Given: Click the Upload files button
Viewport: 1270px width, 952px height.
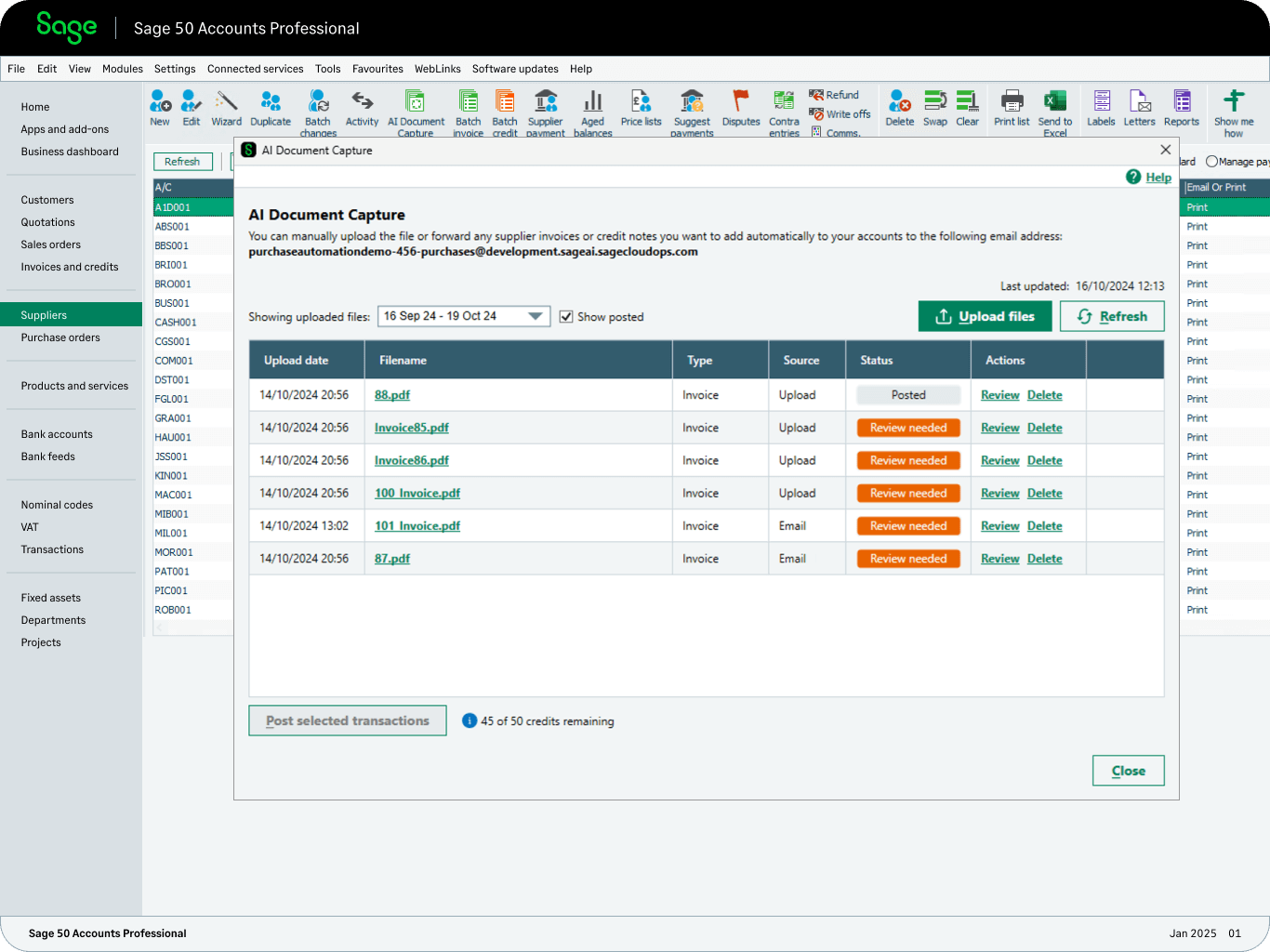Looking at the screenshot, I should (x=985, y=316).
